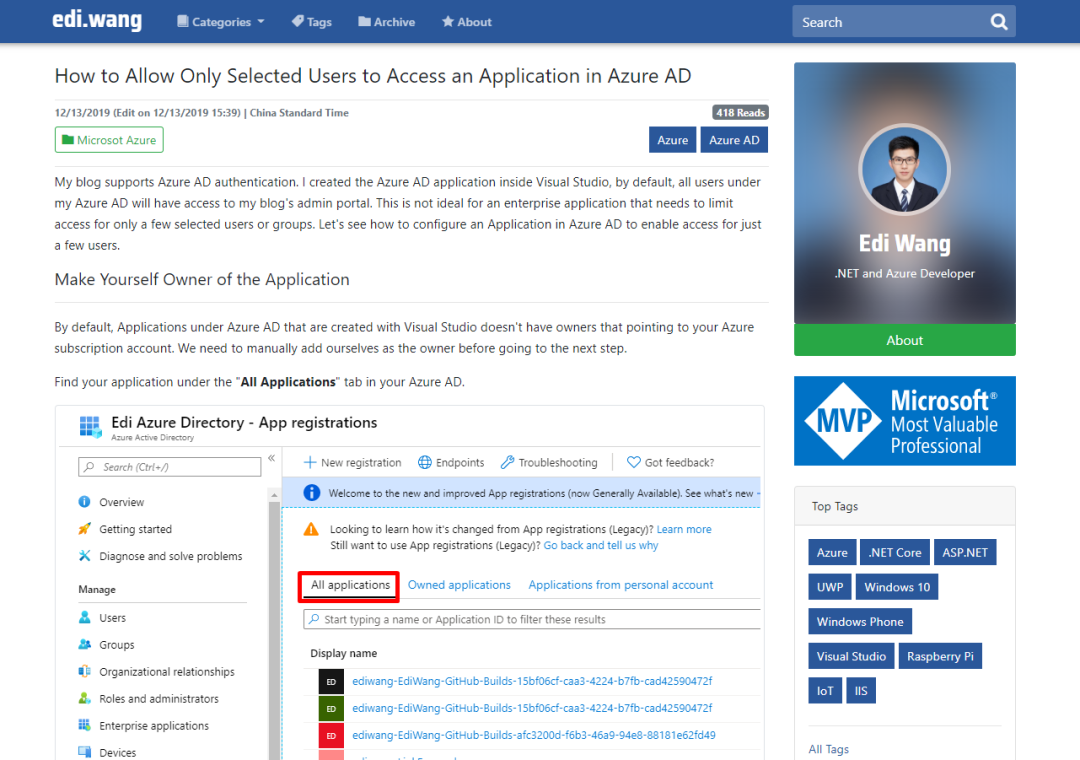Click the orange warning triangle icon
The image size is (1080, 760).
tap(311, 529)
